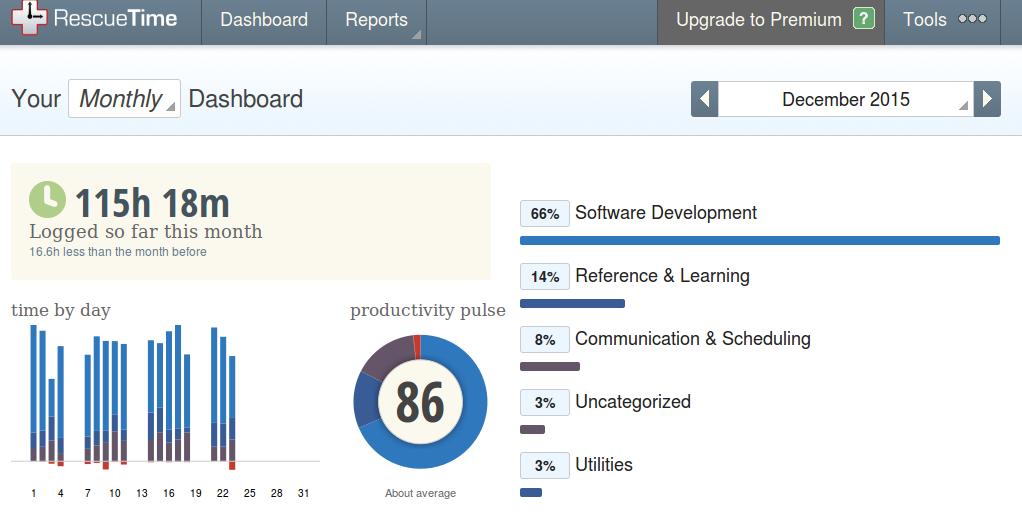Open the Utilities category
The image size is (1022, 532).
click(604, 465)
